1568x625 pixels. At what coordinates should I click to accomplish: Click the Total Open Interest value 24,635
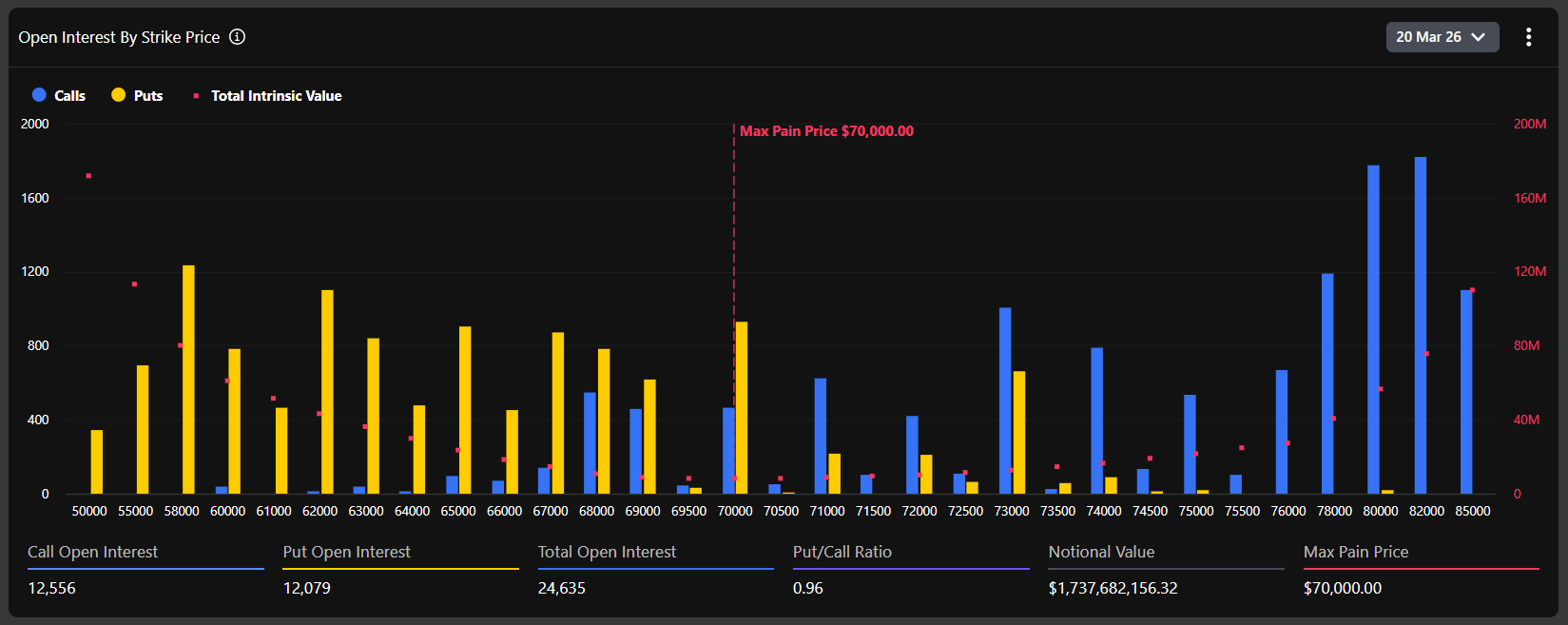[562, 588]
